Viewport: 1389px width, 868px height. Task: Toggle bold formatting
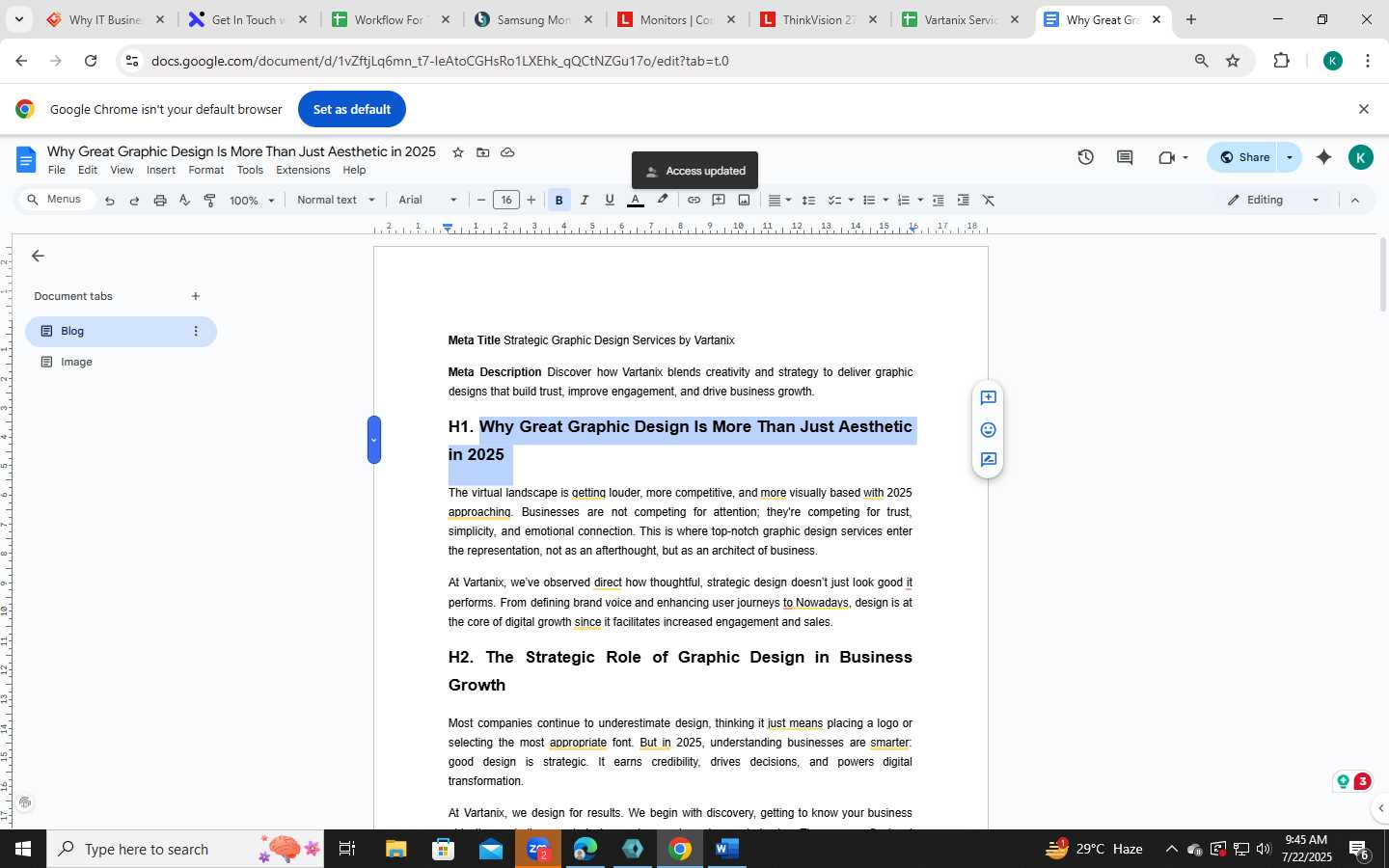click(x=558, y=201)
